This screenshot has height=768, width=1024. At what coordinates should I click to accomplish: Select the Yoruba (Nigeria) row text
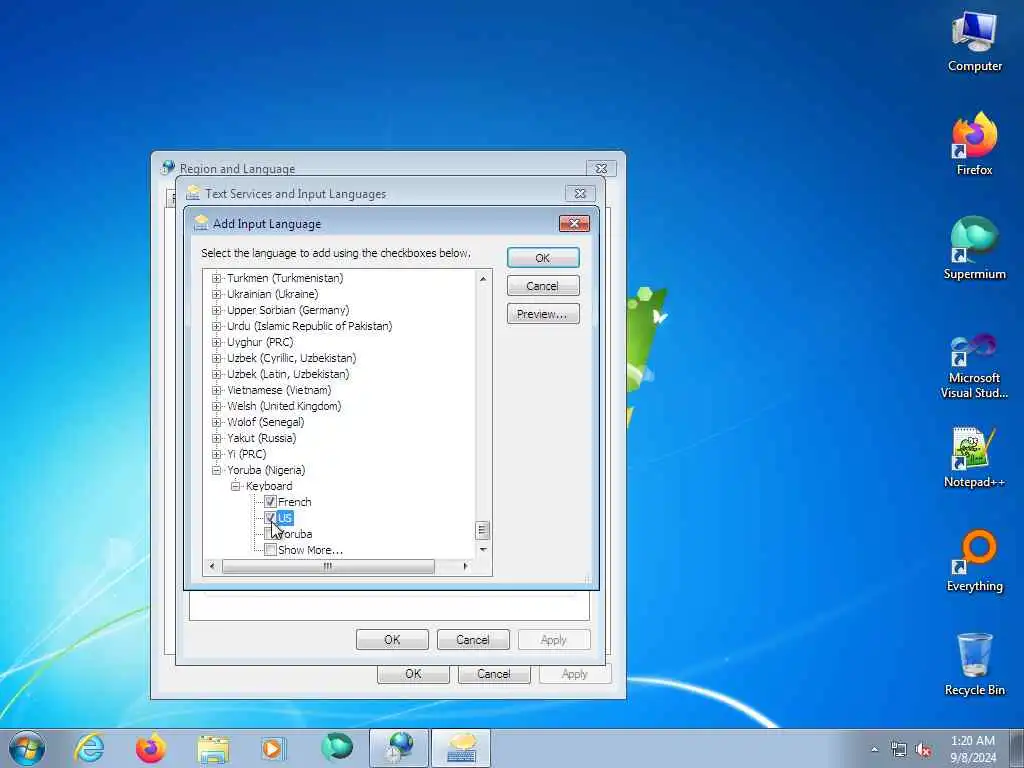[x=266, y=470]
